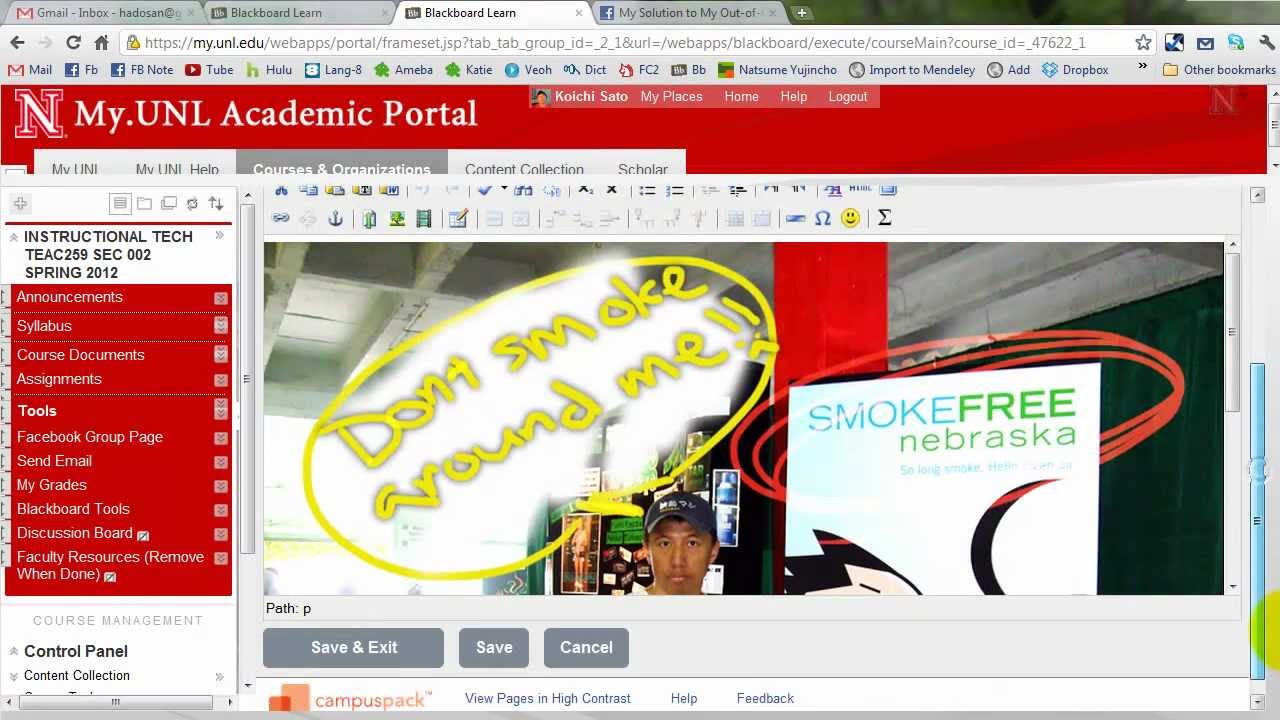
Task: Open the Omega special character picker
Action: tap(822, 218)
